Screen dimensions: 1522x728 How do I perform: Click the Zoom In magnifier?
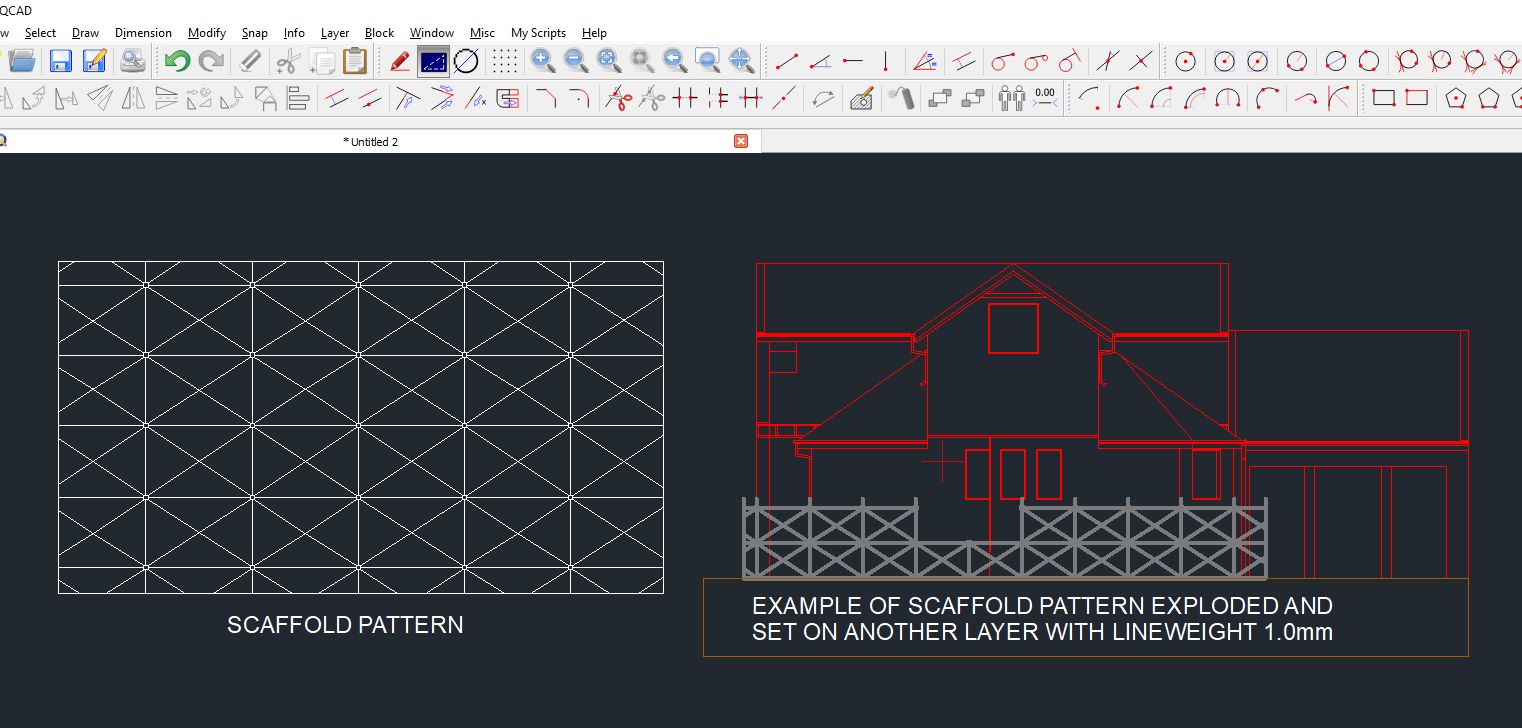point(543,62)
